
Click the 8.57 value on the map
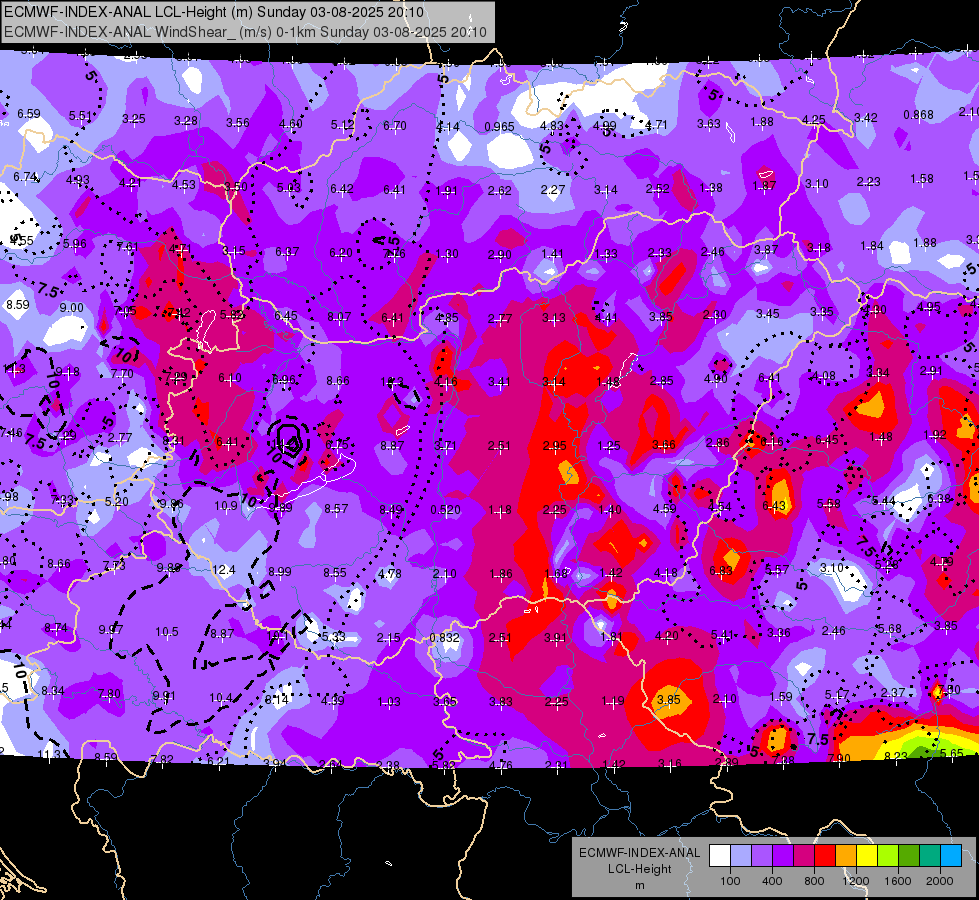tap(336, 508)
